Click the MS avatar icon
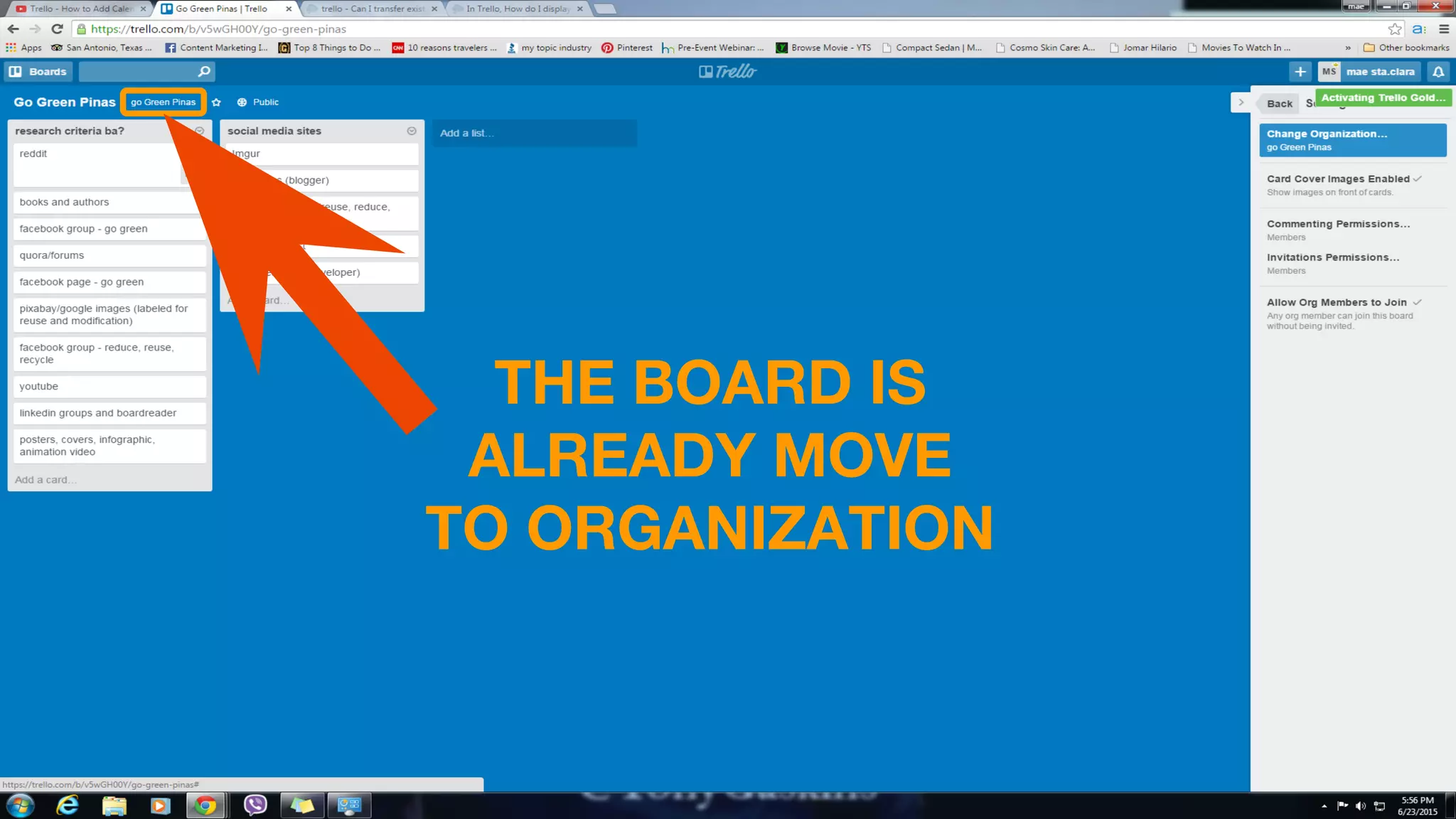This screenshot has height=819, width=1456. click(1329, 72)
